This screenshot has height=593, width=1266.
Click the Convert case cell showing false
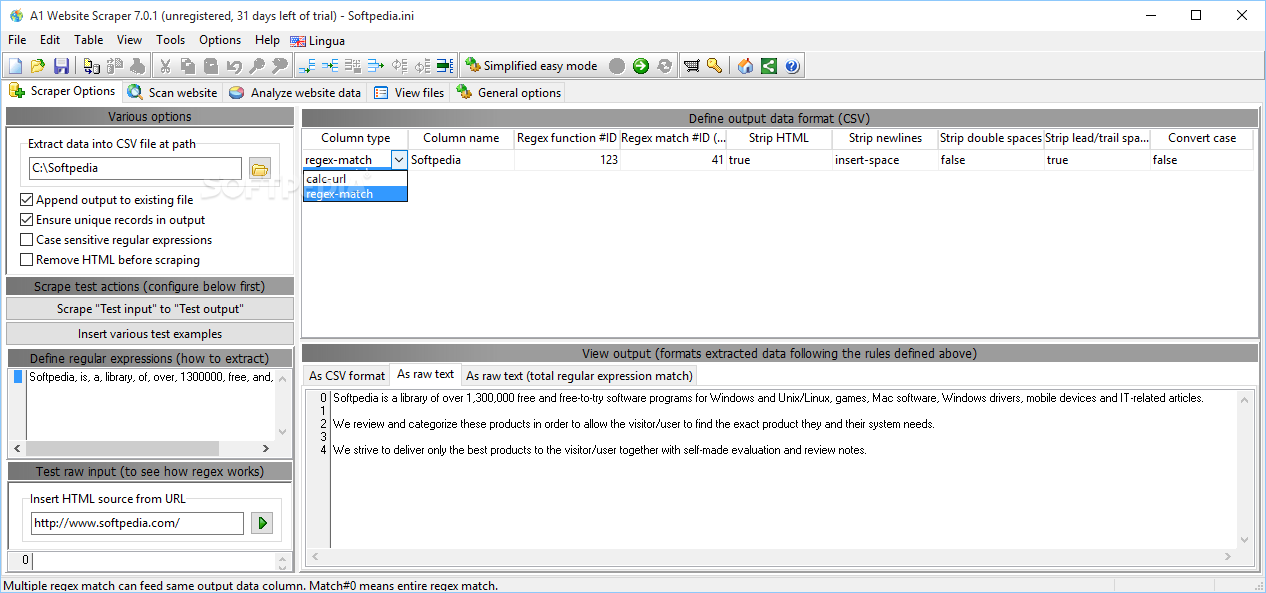click(1202, 160)
